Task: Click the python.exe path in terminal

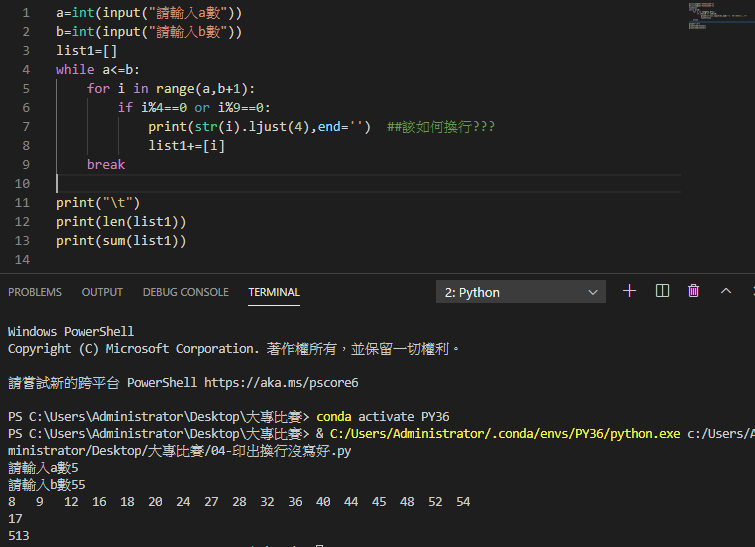Action: point(505,434)
